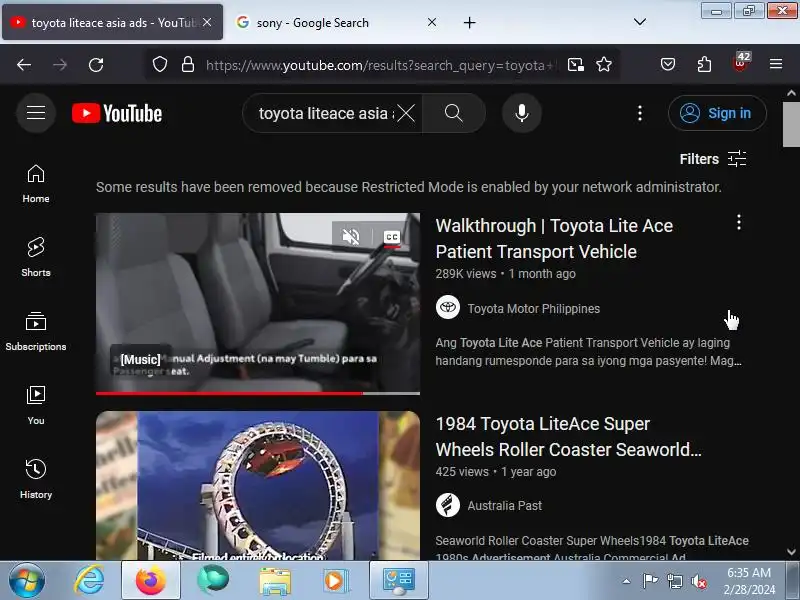The height and width of the screenshot is (600, 800).
Task: Open the Filters panel
Action: [x=713, y=159]
